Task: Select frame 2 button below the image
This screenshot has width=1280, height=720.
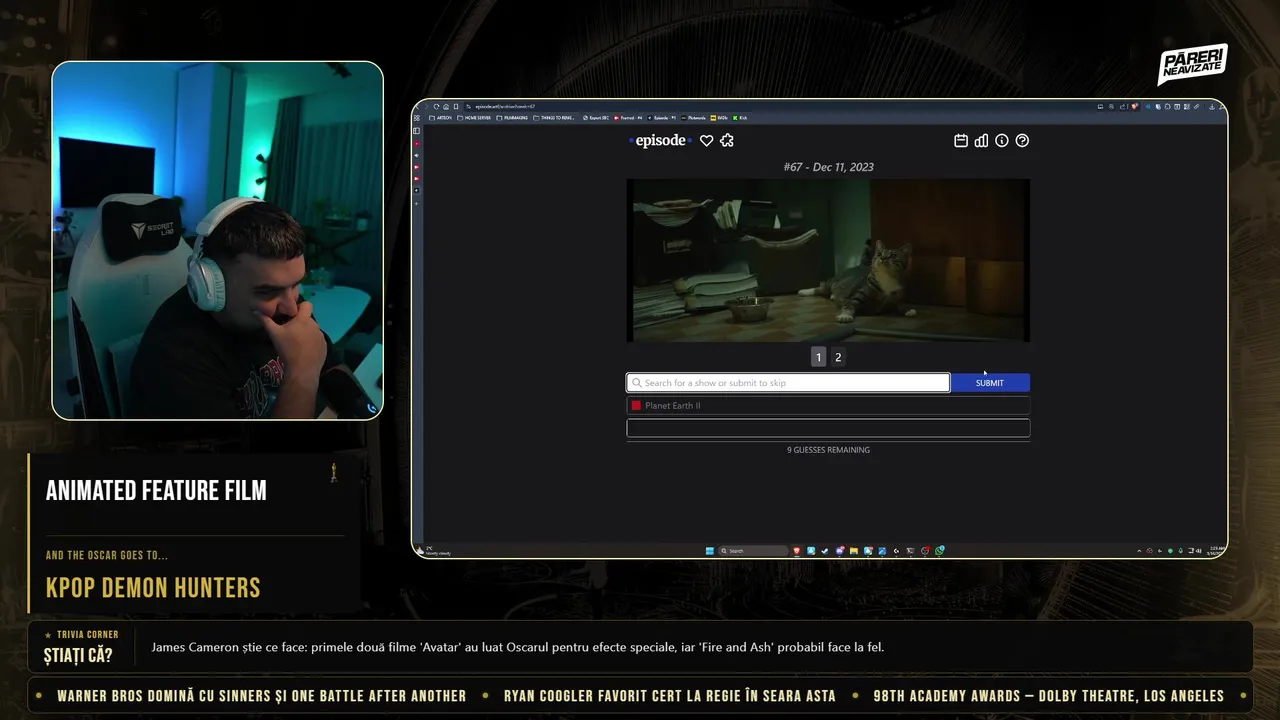Action: (x=838, y=357)
